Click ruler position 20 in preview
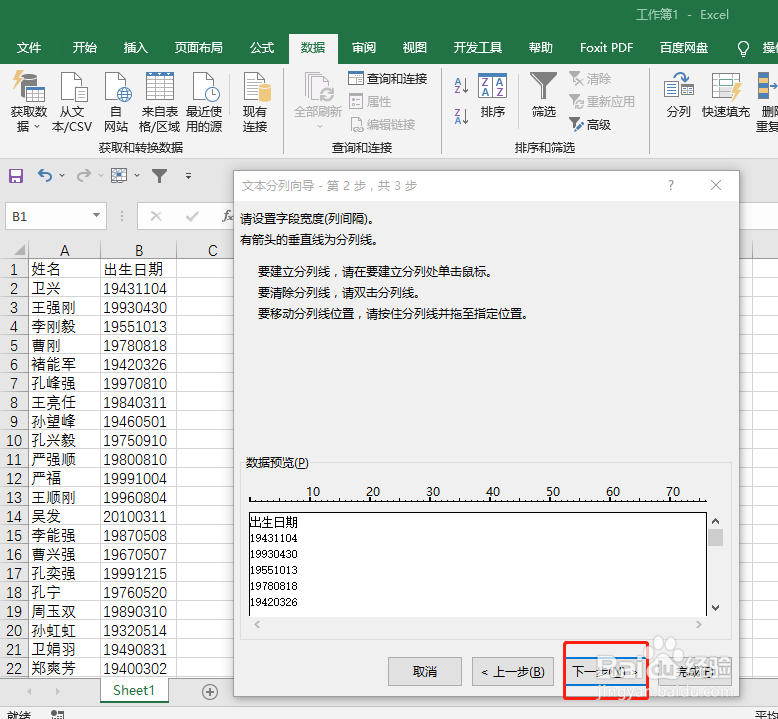This screenshot has width=778, height=719. [370, 499]
